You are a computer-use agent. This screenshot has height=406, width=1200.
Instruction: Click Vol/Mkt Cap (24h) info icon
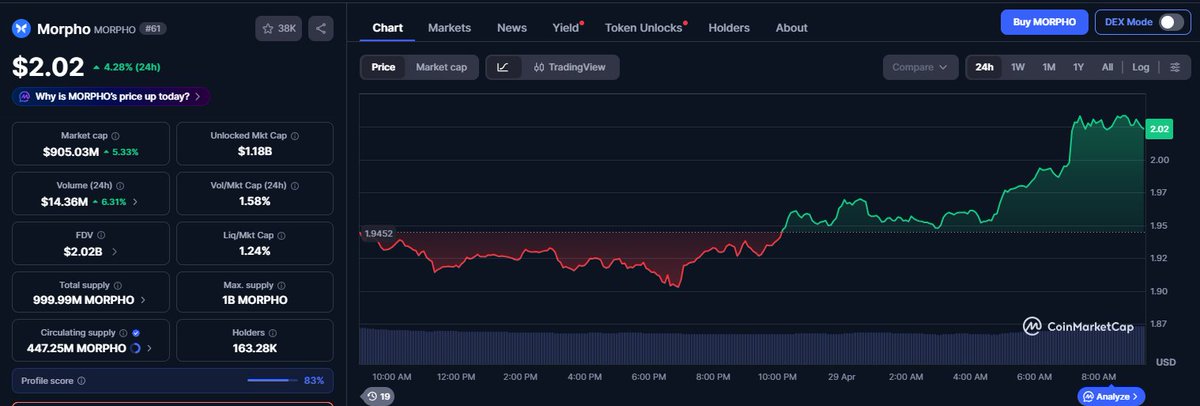pyautogui.click(x=295, y=185)
